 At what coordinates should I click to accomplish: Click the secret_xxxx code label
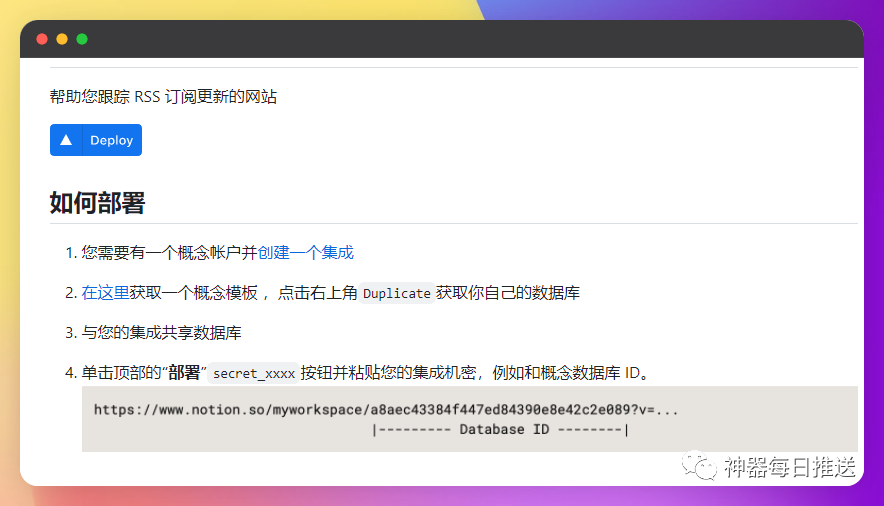click(x=254, y=373)
